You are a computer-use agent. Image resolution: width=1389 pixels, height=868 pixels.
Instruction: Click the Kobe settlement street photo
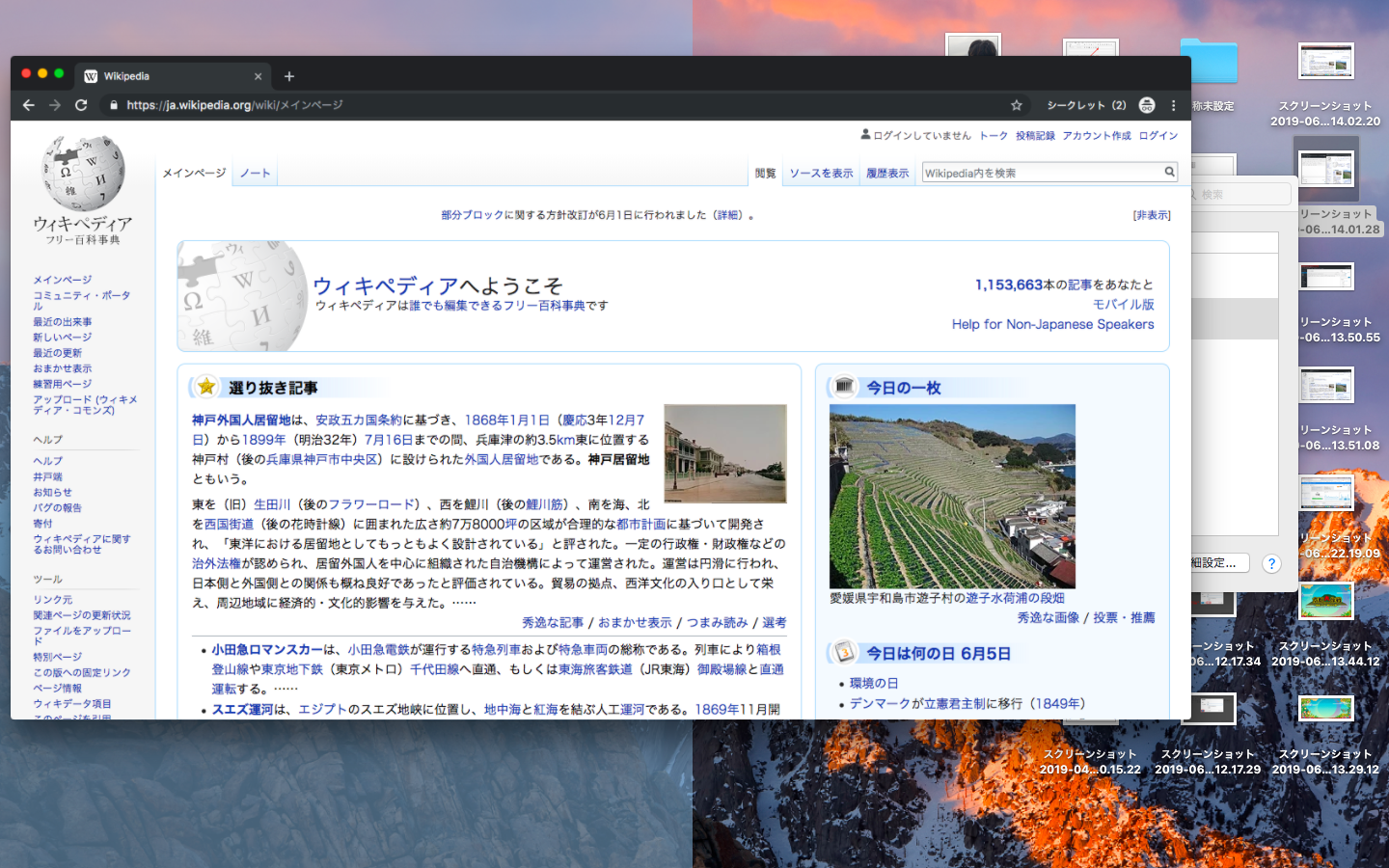725,453
